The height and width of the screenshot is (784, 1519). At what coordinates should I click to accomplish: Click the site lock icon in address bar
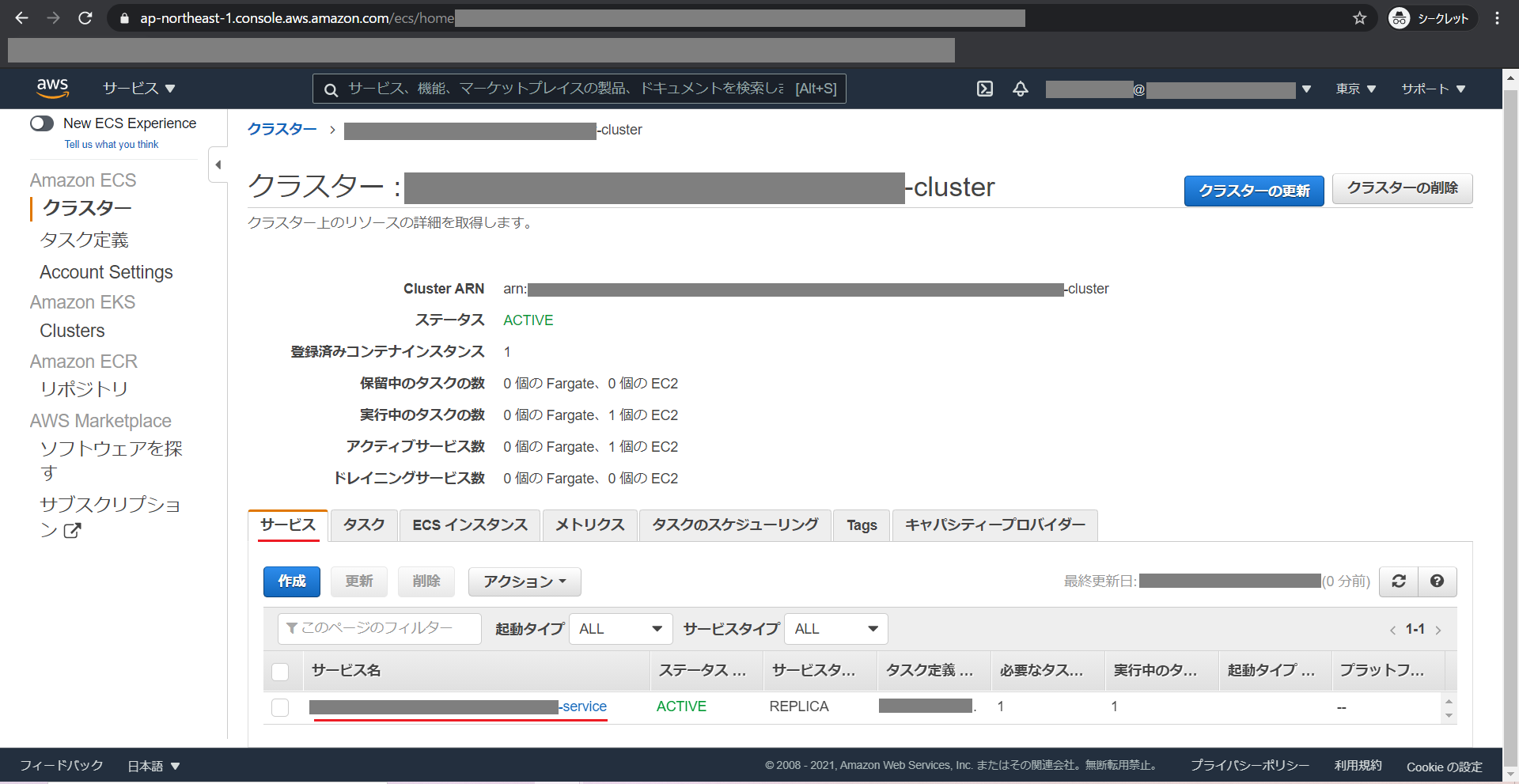tap(124, 18)
